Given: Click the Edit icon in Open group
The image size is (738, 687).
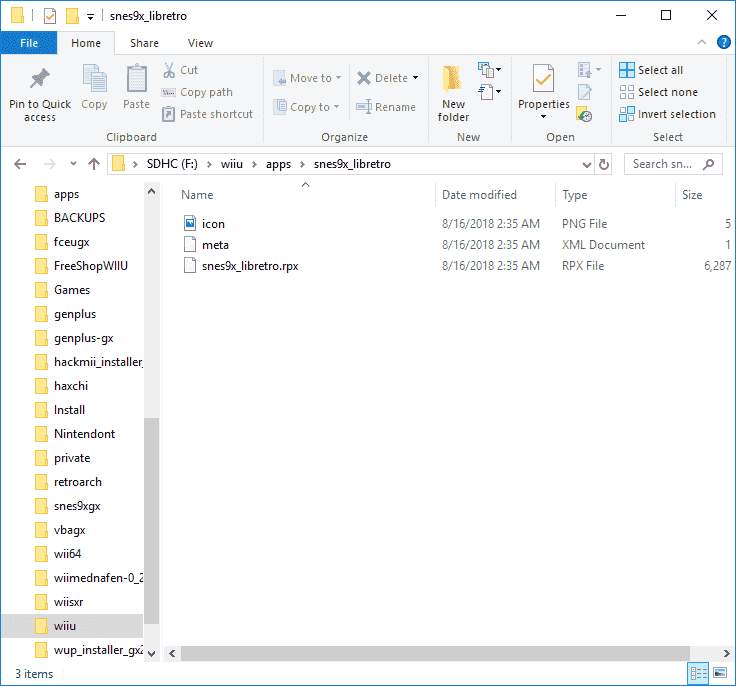Looking at the screenshot, I should pyautogui.click(x=585, y=92).
